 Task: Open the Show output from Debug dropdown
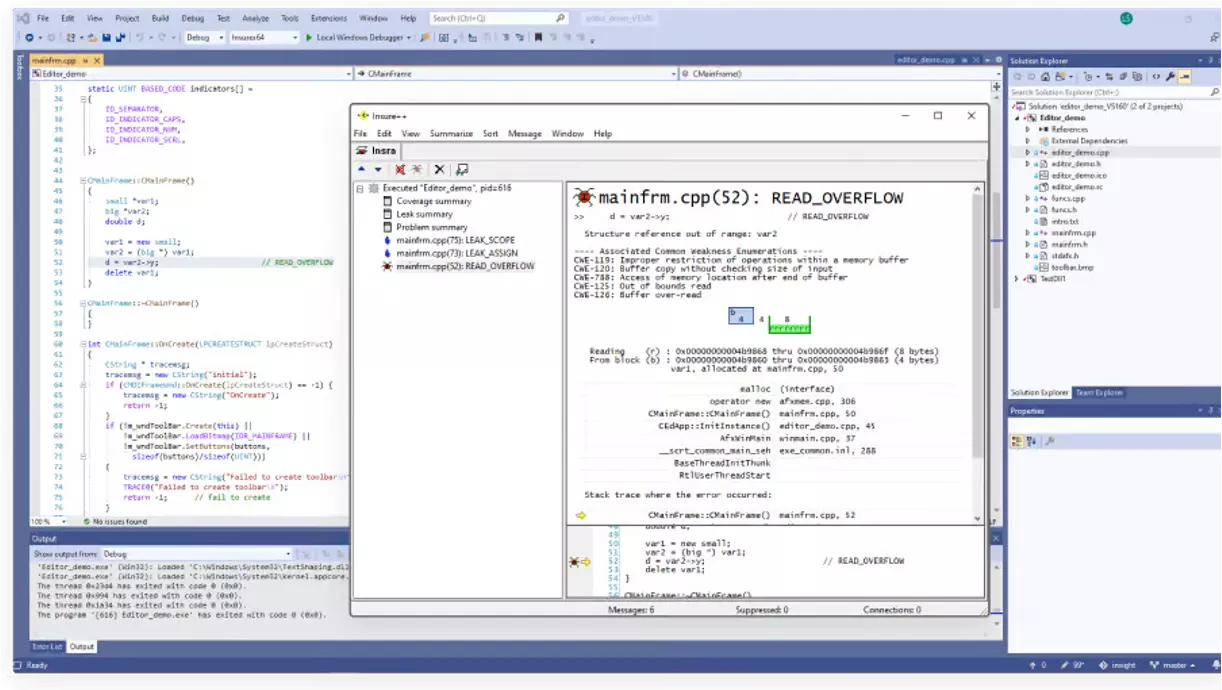click(x=197, y=553)
